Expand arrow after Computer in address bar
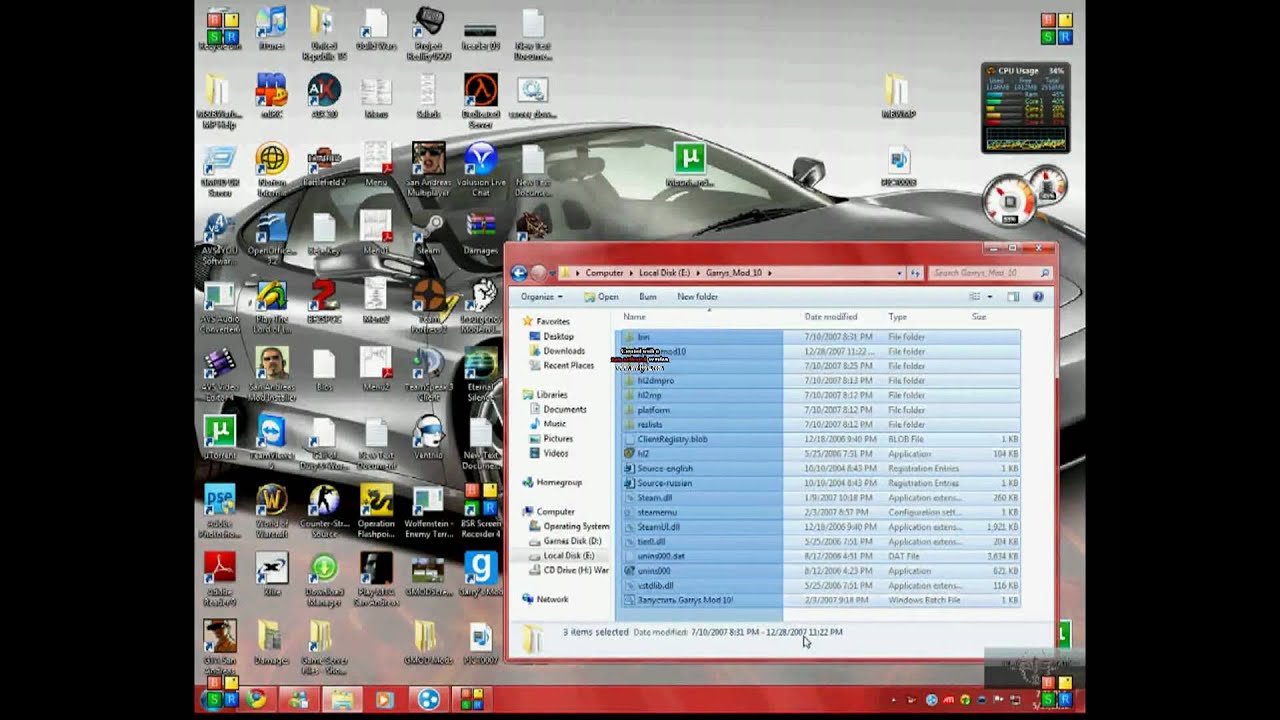Image resolution: width=1280 pixels, height=720 pixels. 630,273
